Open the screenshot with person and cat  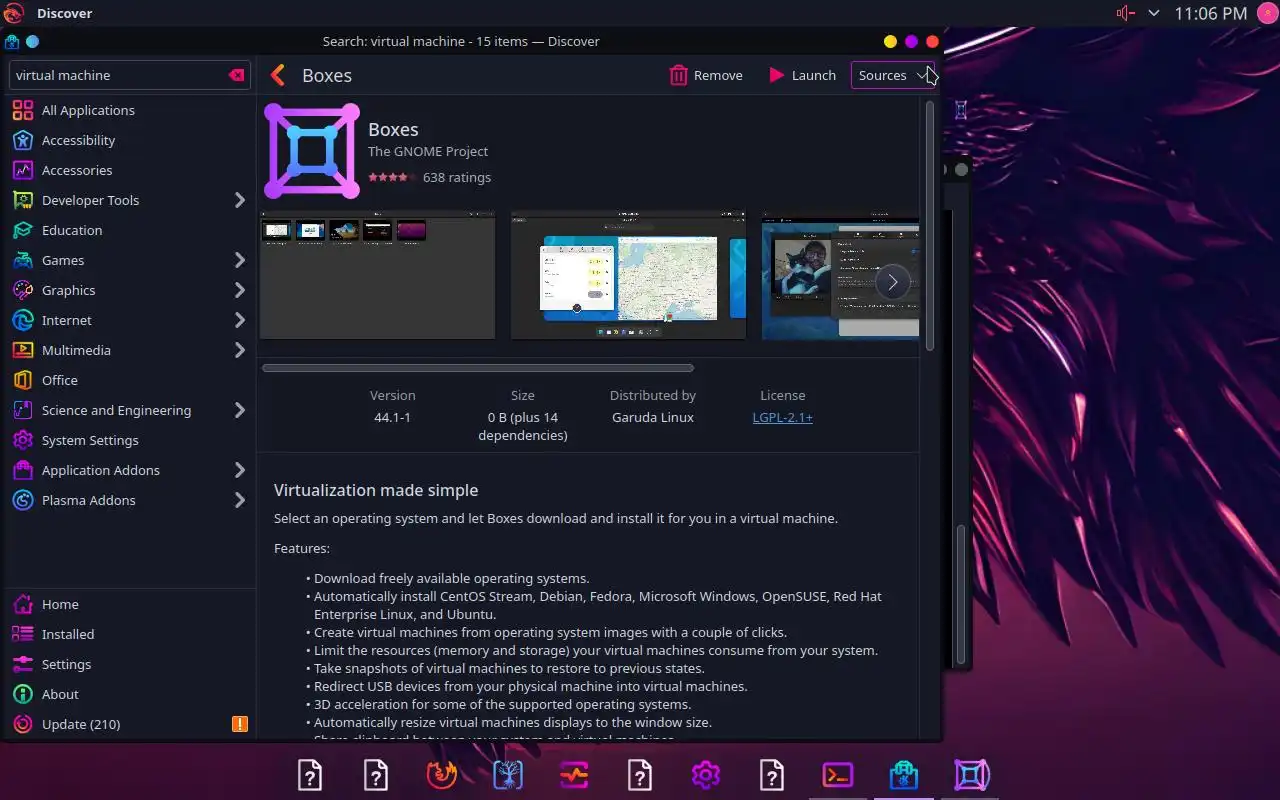point(840,275)
